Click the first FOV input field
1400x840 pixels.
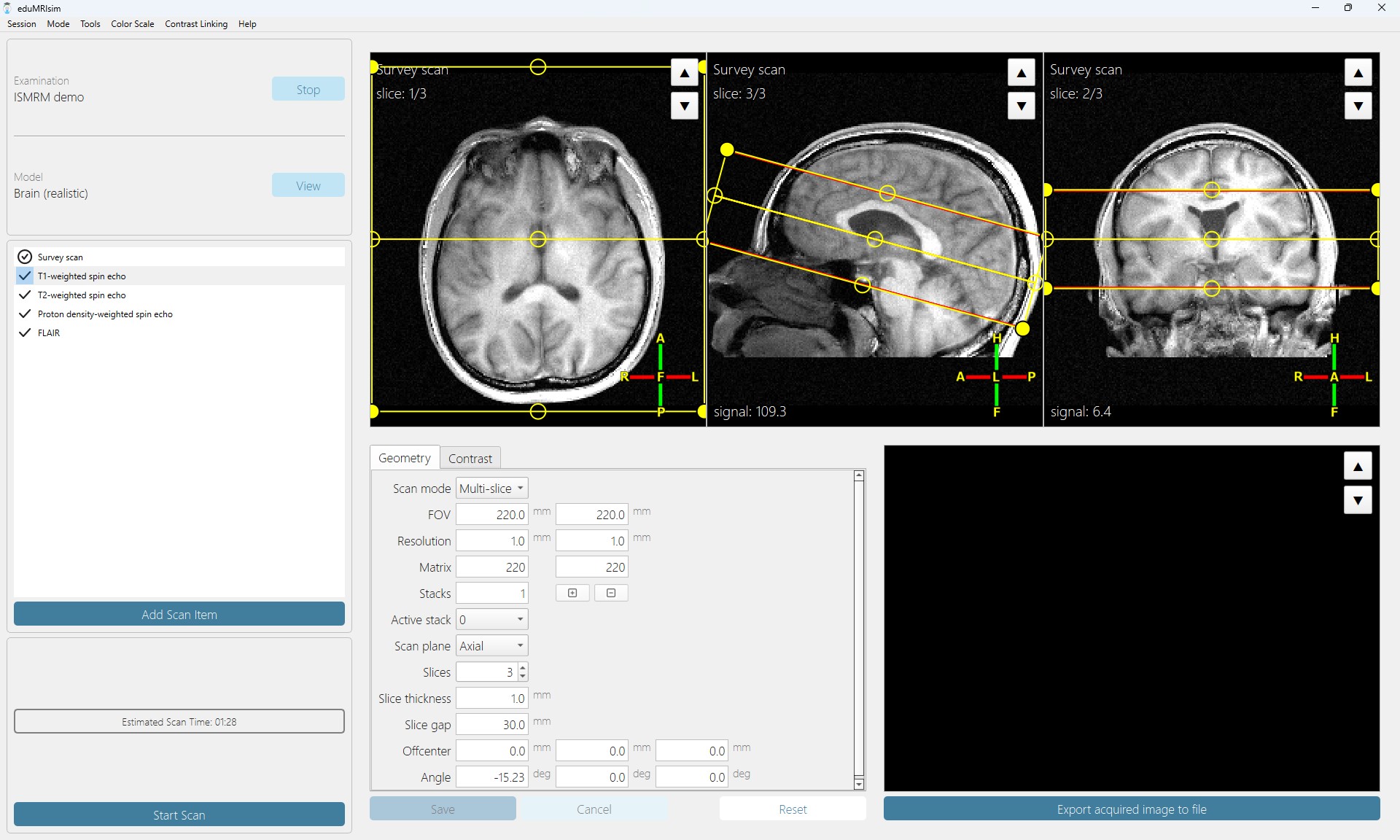point(492,515)
